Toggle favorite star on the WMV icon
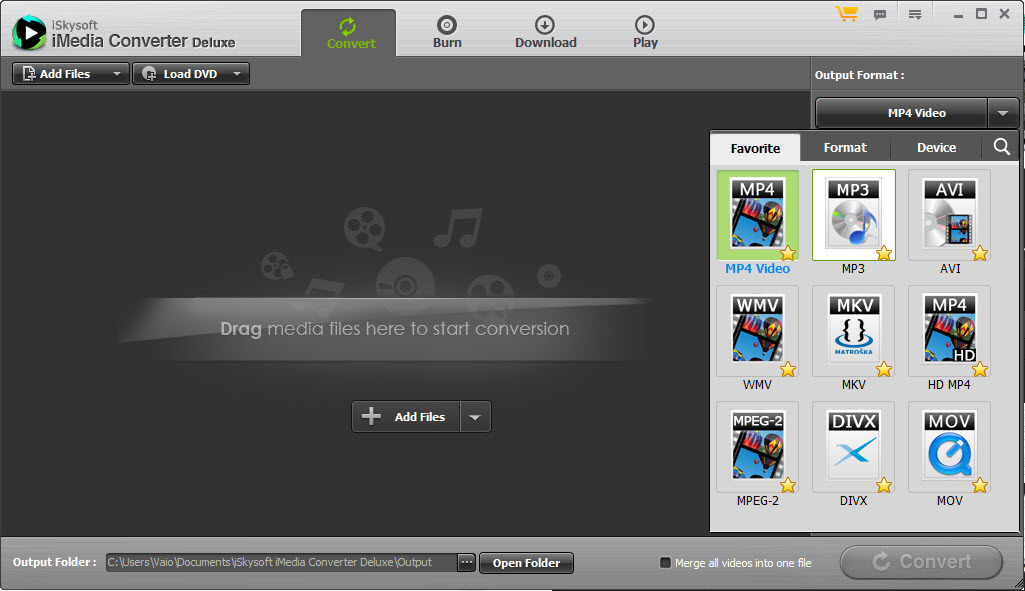The image size is (1025, 591). click(788, 369)
